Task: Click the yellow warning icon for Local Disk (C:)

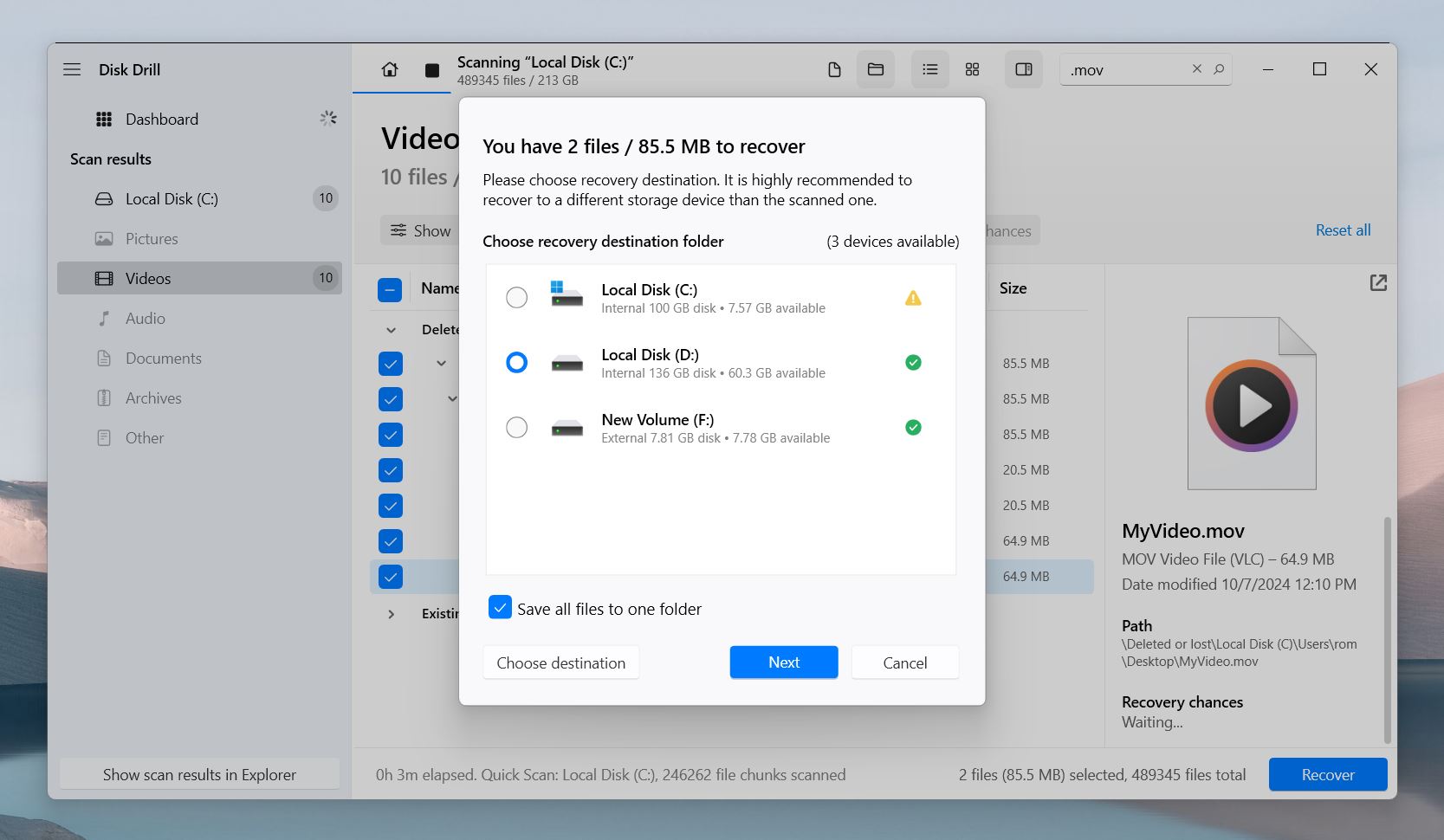Action: click(x=913, y=298)
